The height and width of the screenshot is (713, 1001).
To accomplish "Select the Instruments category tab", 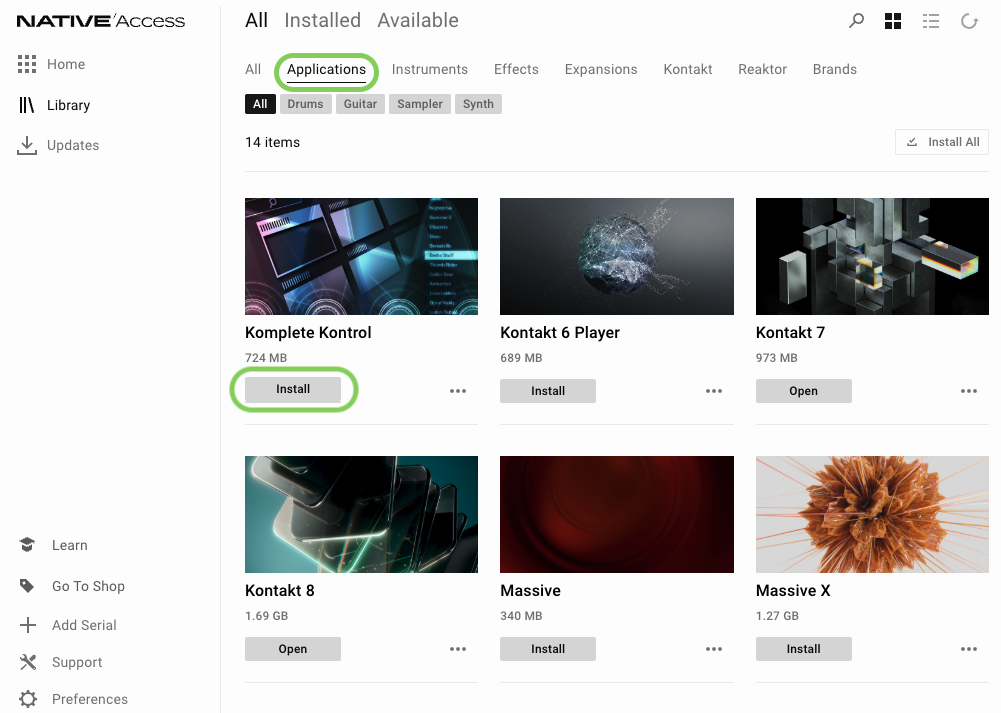I will point(430,69).
